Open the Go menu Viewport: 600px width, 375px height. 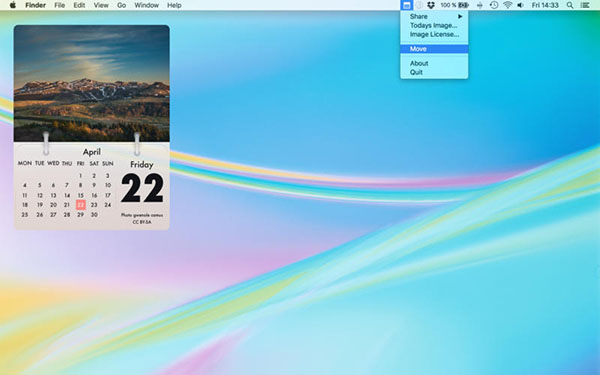click(121, 5)
